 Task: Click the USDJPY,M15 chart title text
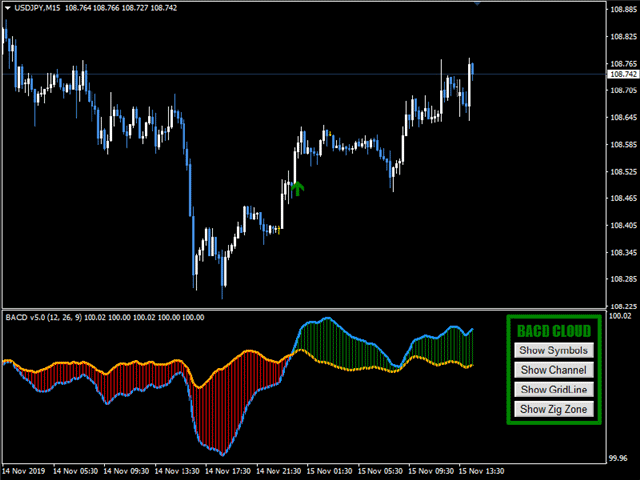pyautogui.click(x=37, y=8)
